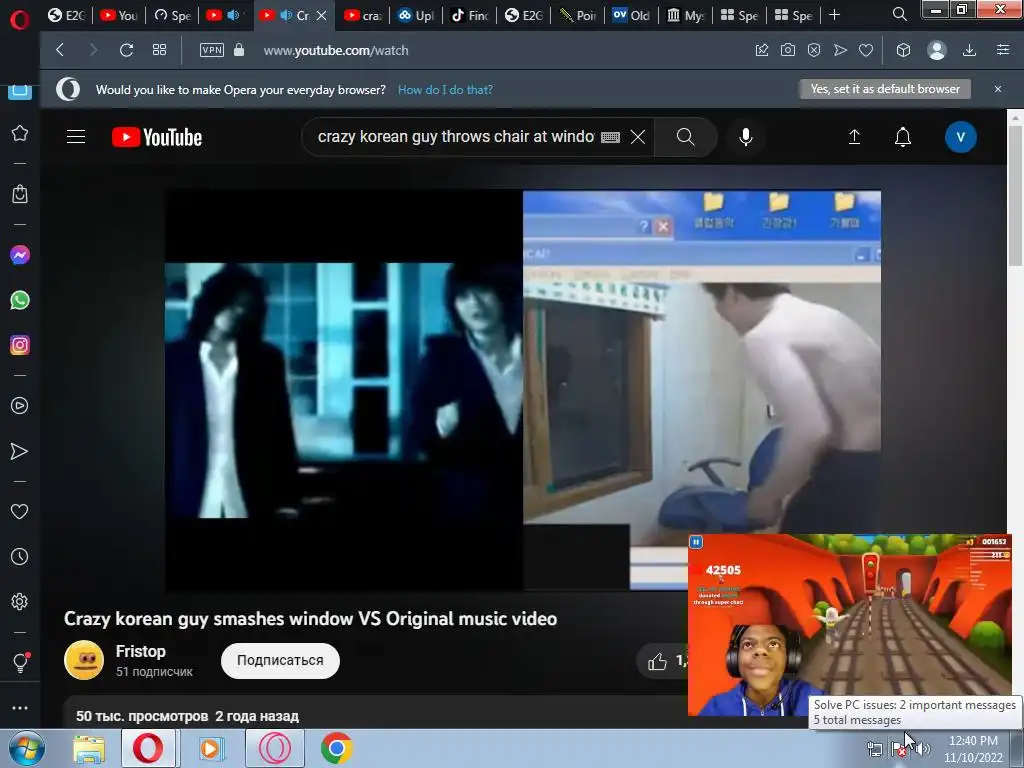Open the media player taskbar icon
The height and width of the screenshot is (768, 1024).
(210, 748)
